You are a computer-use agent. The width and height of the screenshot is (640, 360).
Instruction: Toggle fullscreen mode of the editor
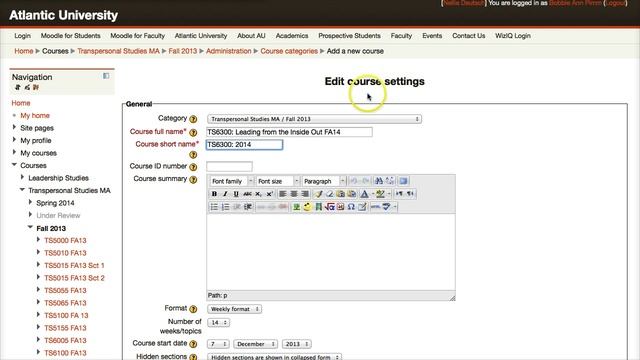pos(403,181)
